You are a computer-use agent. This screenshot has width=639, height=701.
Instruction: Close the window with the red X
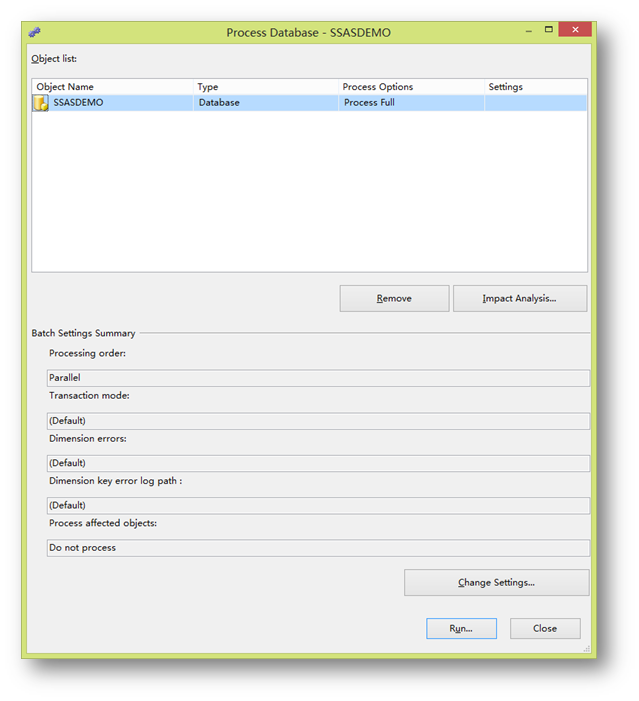click(x=575, y=30)
